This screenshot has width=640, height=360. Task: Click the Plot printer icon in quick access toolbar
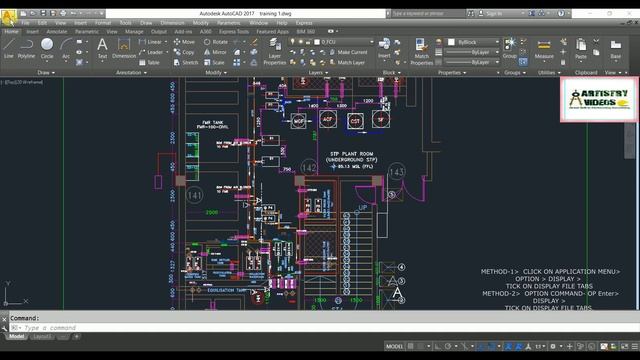63,13
